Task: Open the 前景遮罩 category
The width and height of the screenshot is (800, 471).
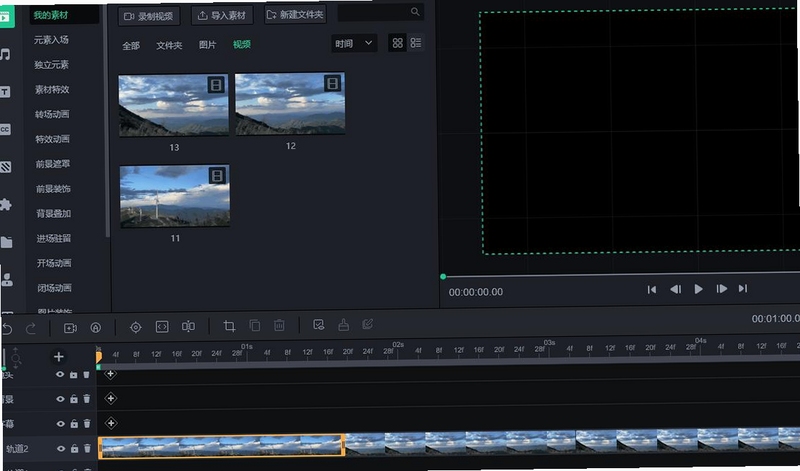Action: 53,164
